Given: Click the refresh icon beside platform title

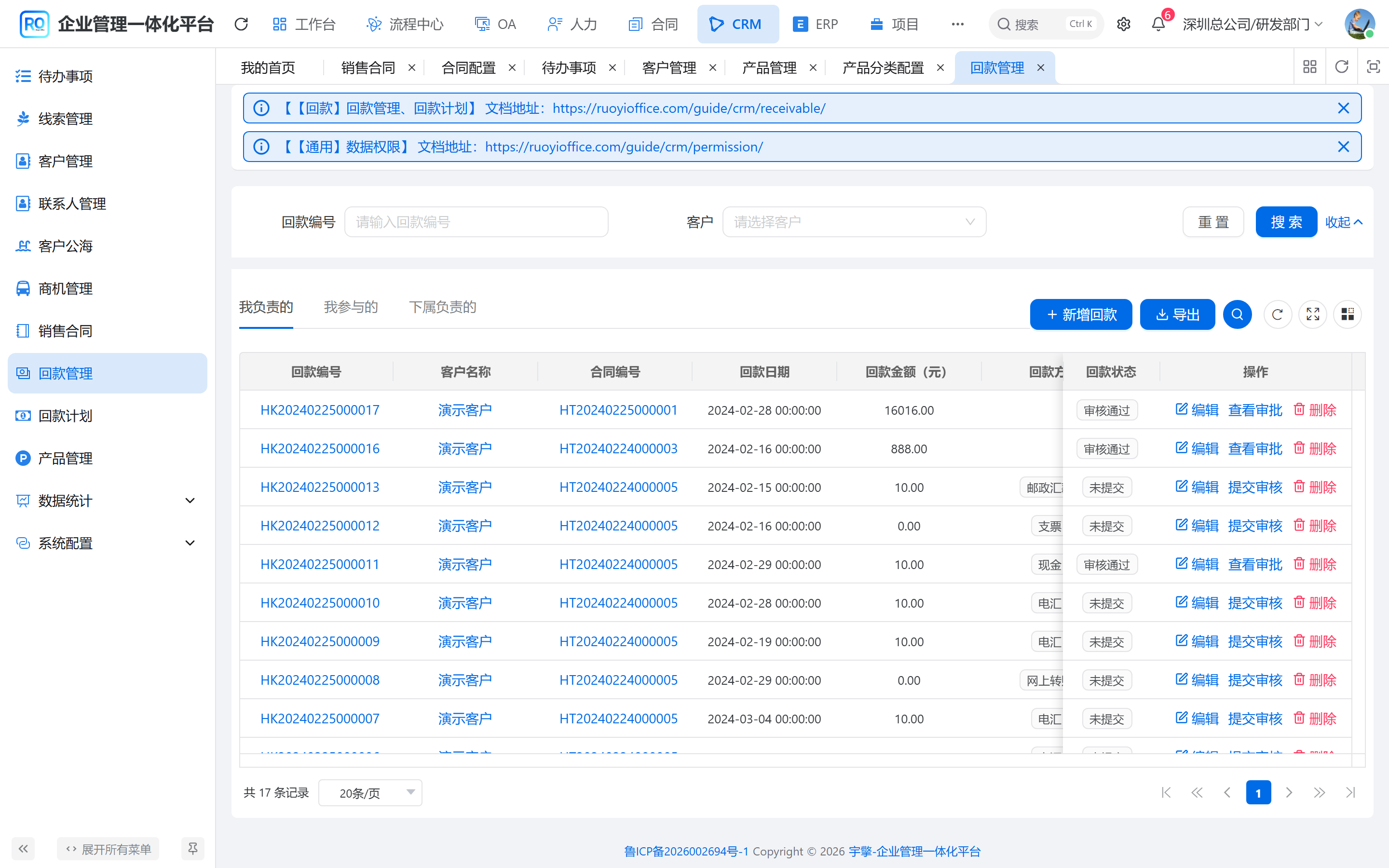Looking at the screenshot, I should [241, 24].
